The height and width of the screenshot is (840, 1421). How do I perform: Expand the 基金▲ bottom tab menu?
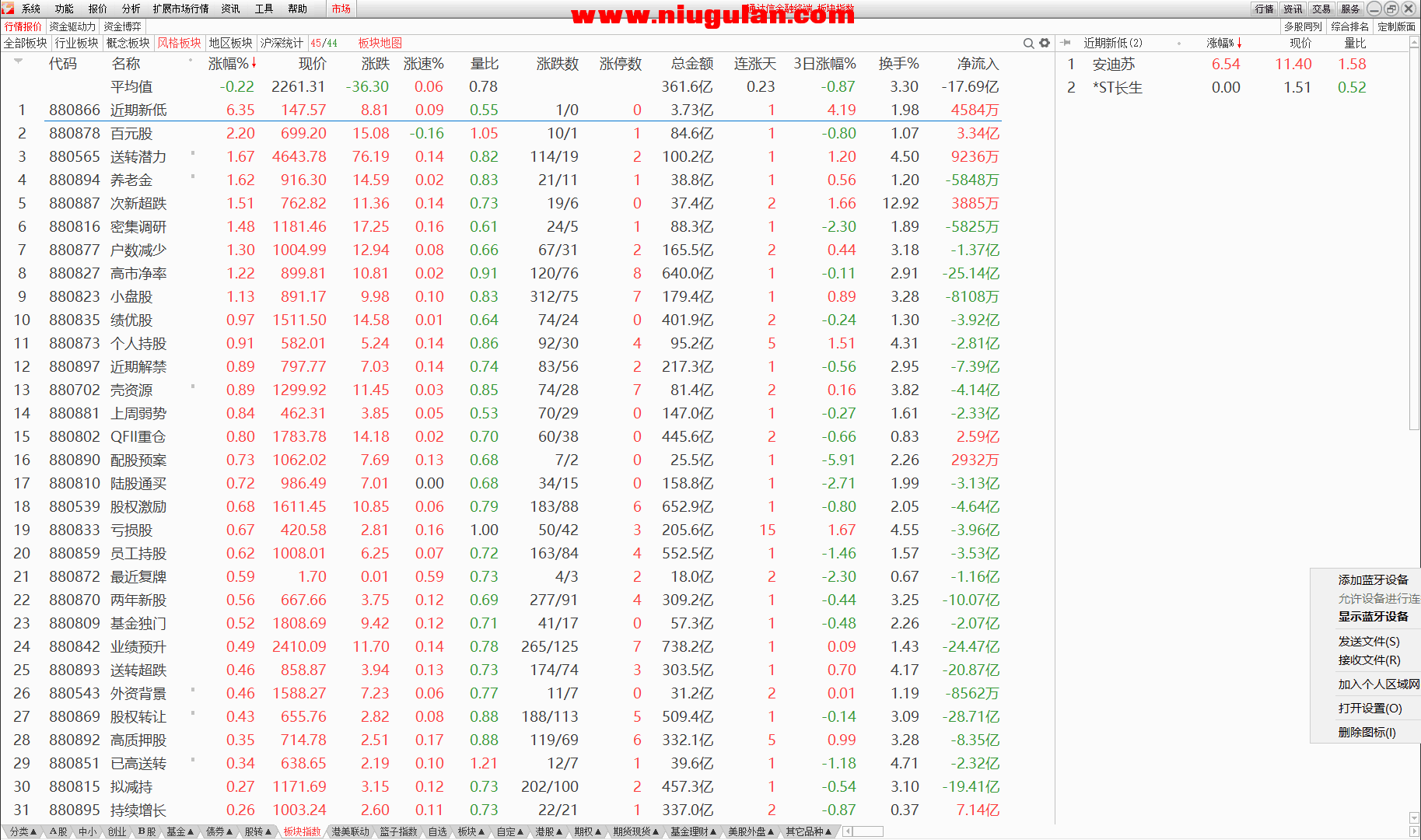[180, 831]
